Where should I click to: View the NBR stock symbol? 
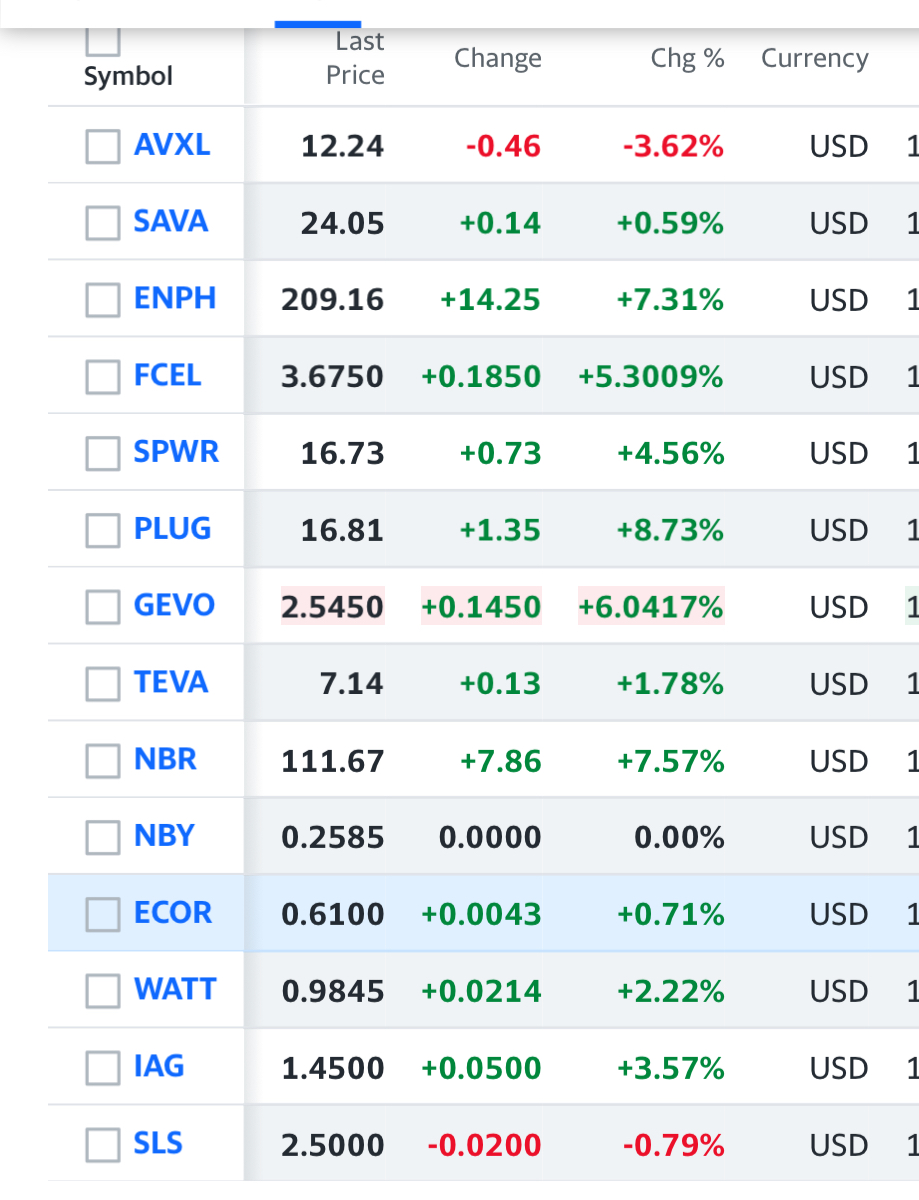tap(166, 759)
